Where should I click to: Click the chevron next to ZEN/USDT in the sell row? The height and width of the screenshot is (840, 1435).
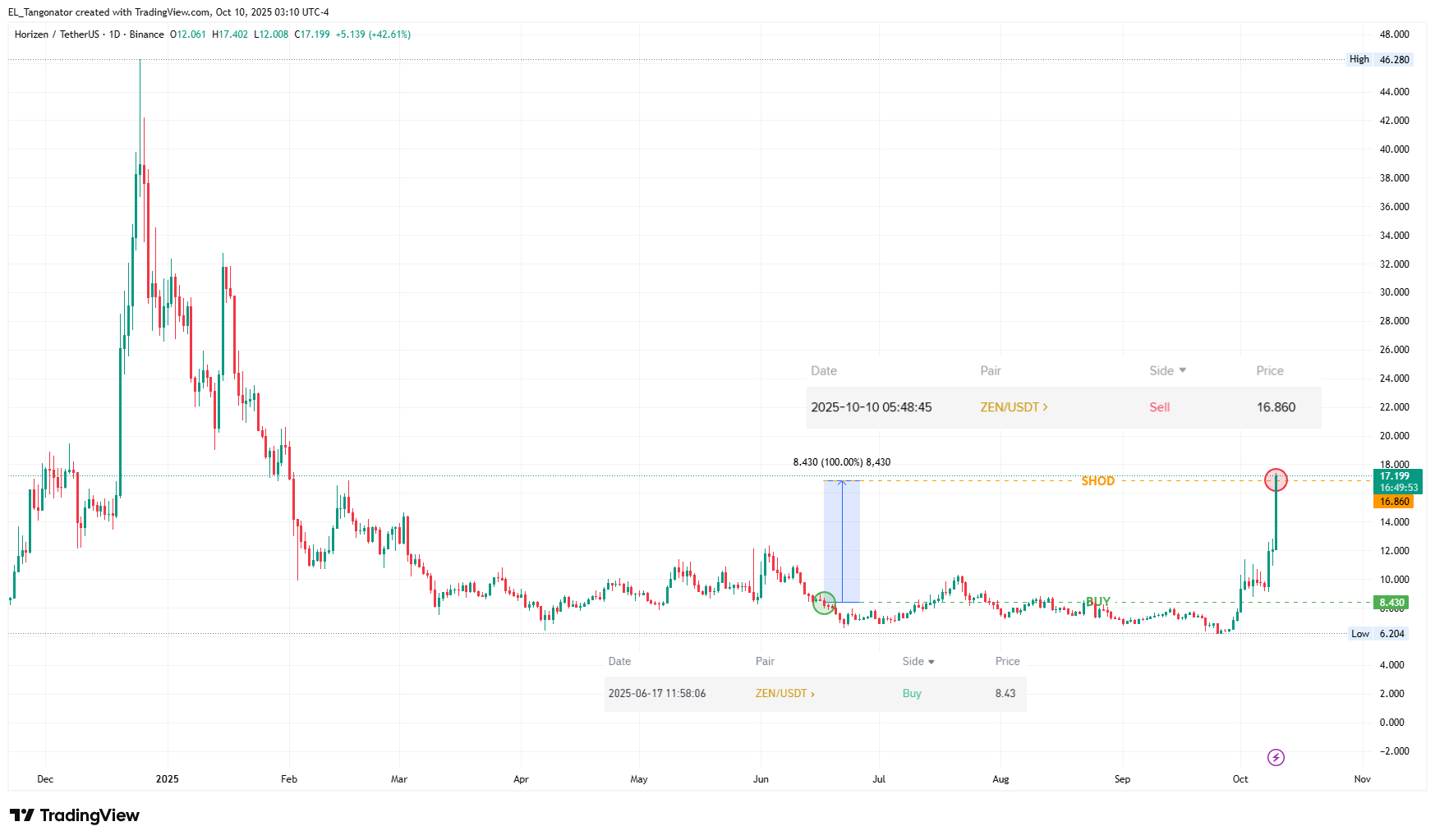pos(1045,406)
